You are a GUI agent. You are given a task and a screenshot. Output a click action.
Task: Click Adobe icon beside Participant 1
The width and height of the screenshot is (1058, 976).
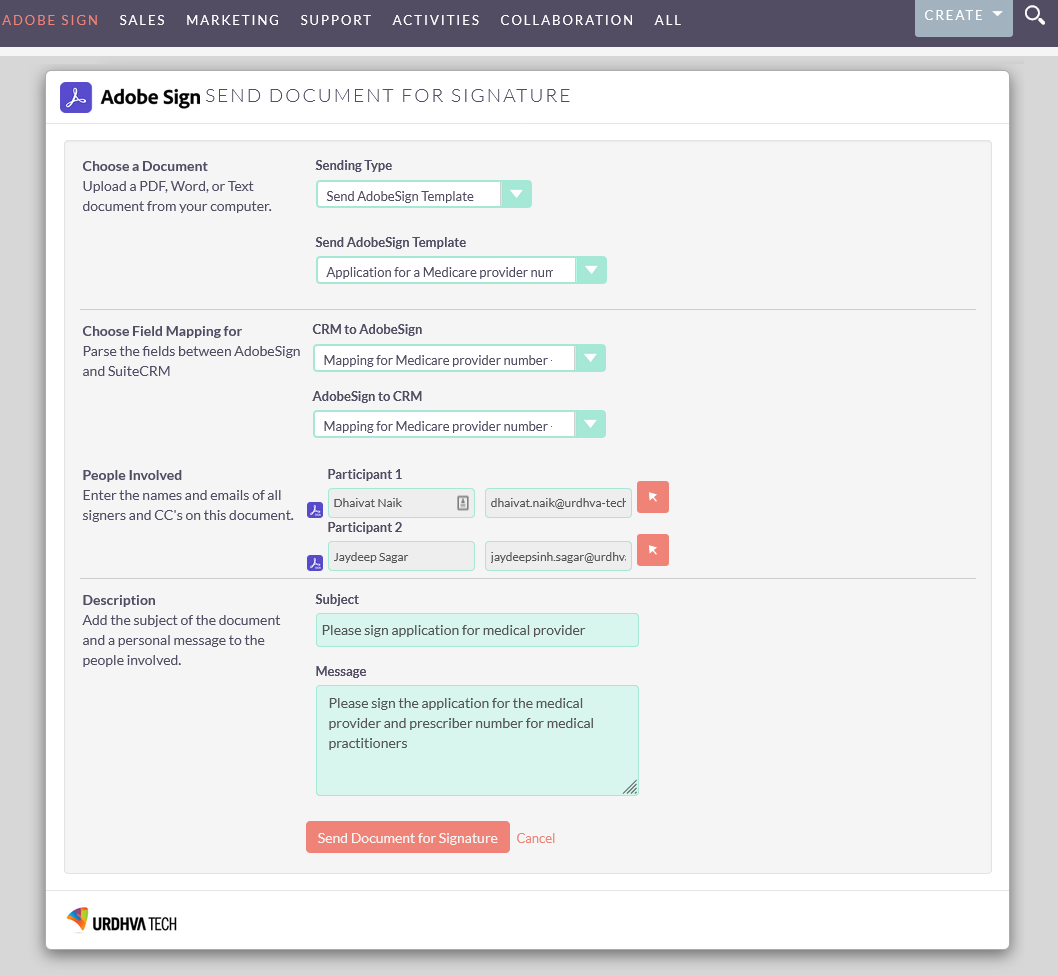click(315, 510)
